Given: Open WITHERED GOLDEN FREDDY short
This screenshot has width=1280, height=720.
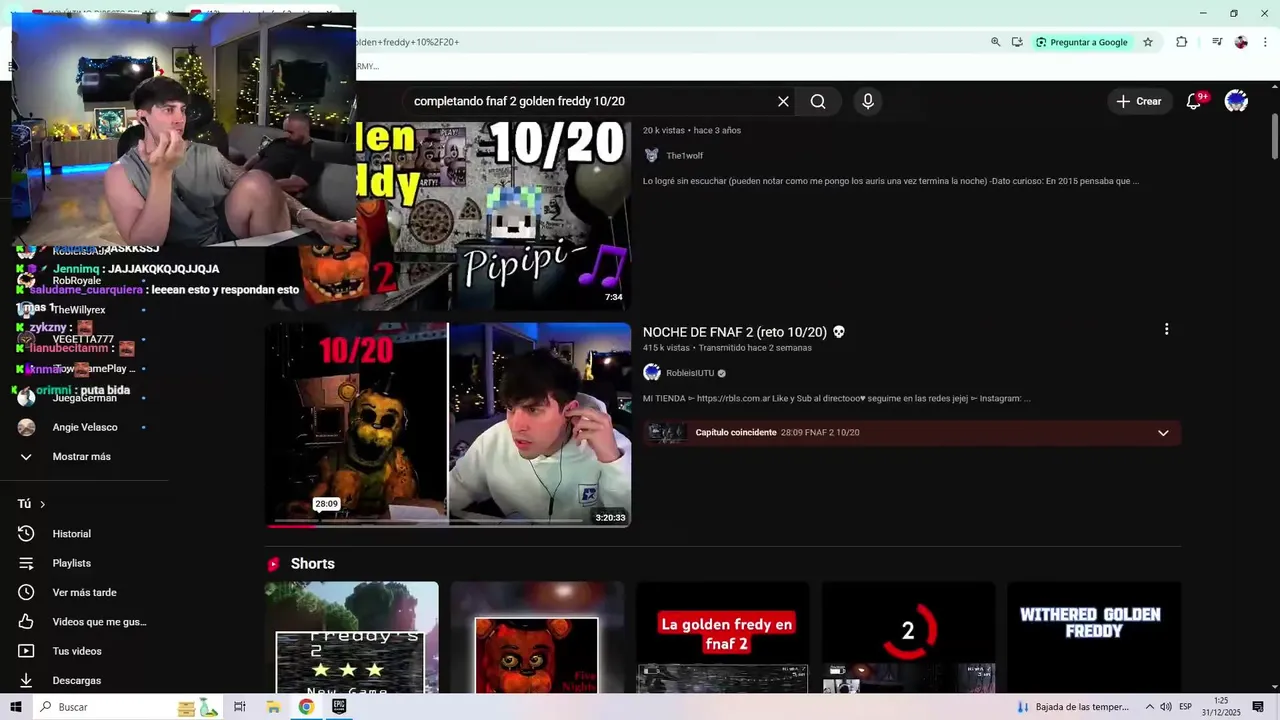Looking at the screenshot, I should (1094, 637).
